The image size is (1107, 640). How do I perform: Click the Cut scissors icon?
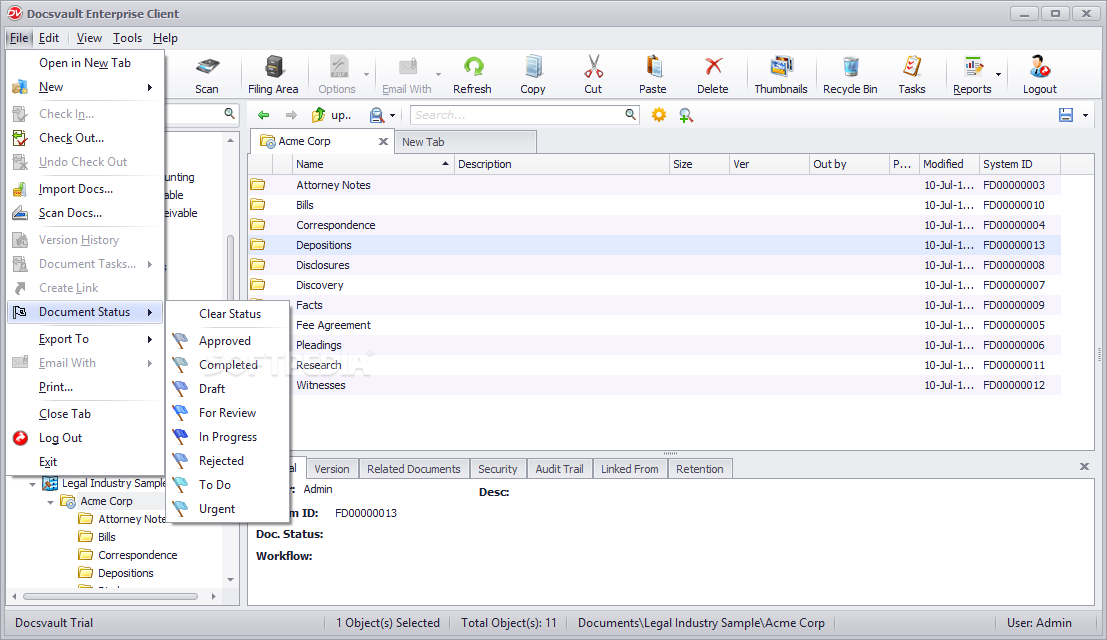coord(593,68)
